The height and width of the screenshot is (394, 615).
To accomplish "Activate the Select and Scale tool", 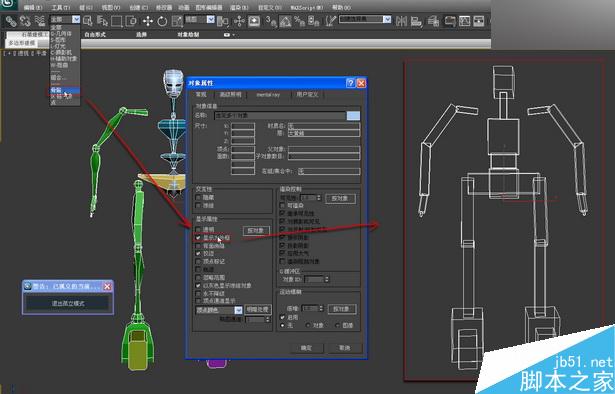I will coord(177,21).
